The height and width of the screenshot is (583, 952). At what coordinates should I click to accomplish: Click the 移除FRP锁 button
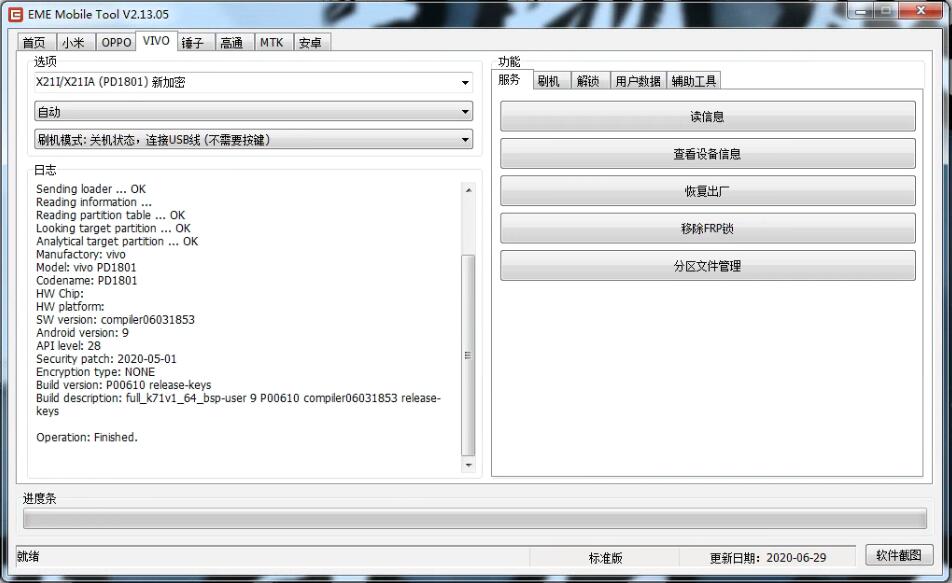pos(707,228)
